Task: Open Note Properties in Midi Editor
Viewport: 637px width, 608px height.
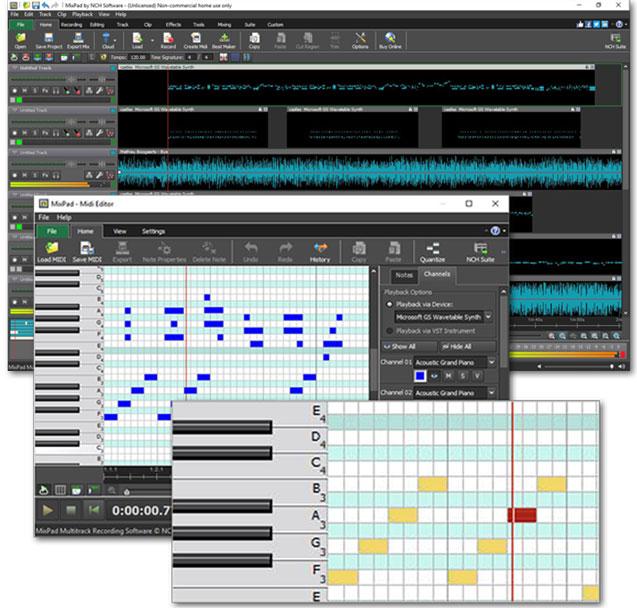Action: pyautogui.click(x=164, y=252)
